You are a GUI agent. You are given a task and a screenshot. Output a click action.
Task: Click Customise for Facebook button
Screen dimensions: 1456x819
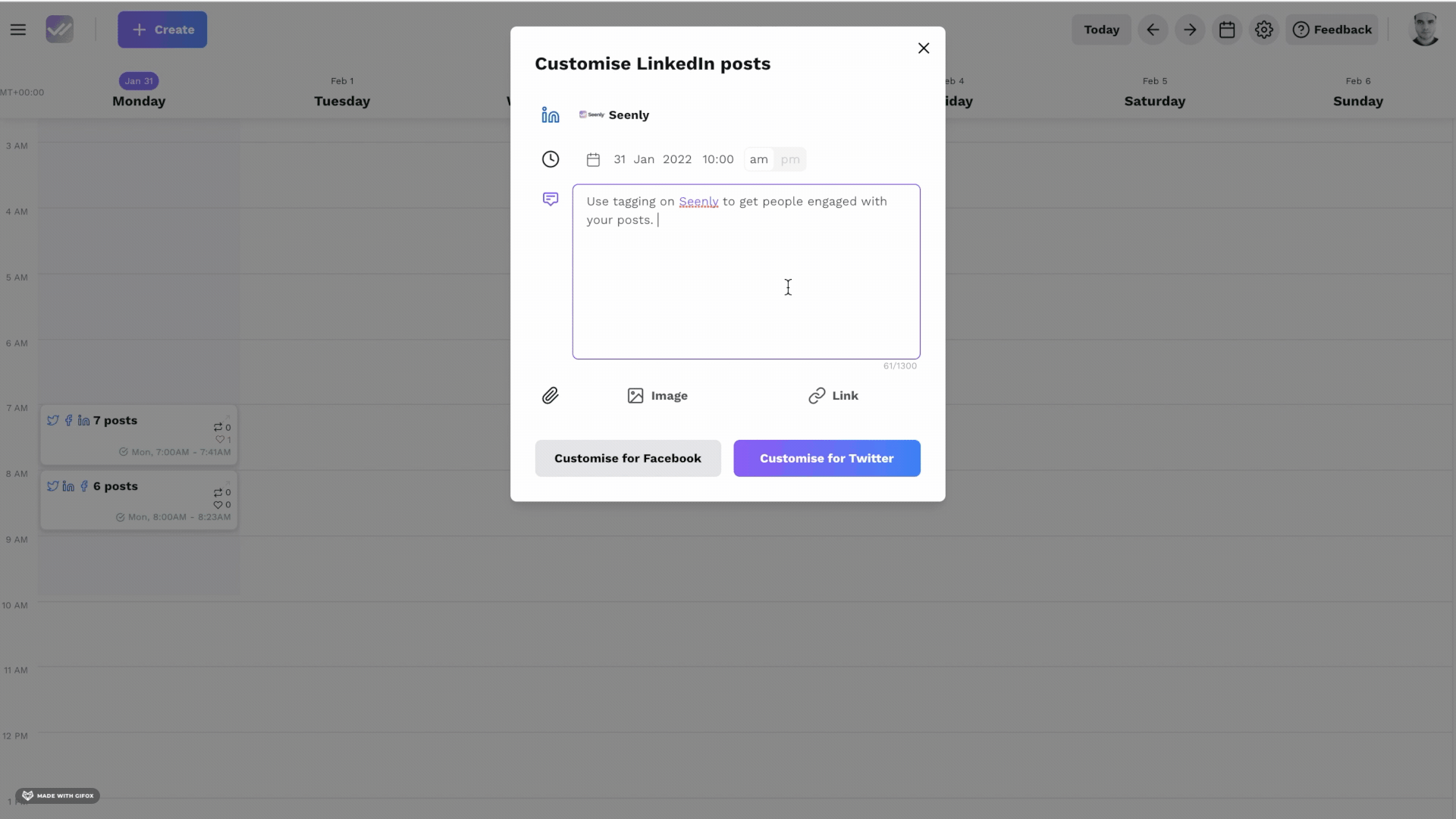click(628, 459)
